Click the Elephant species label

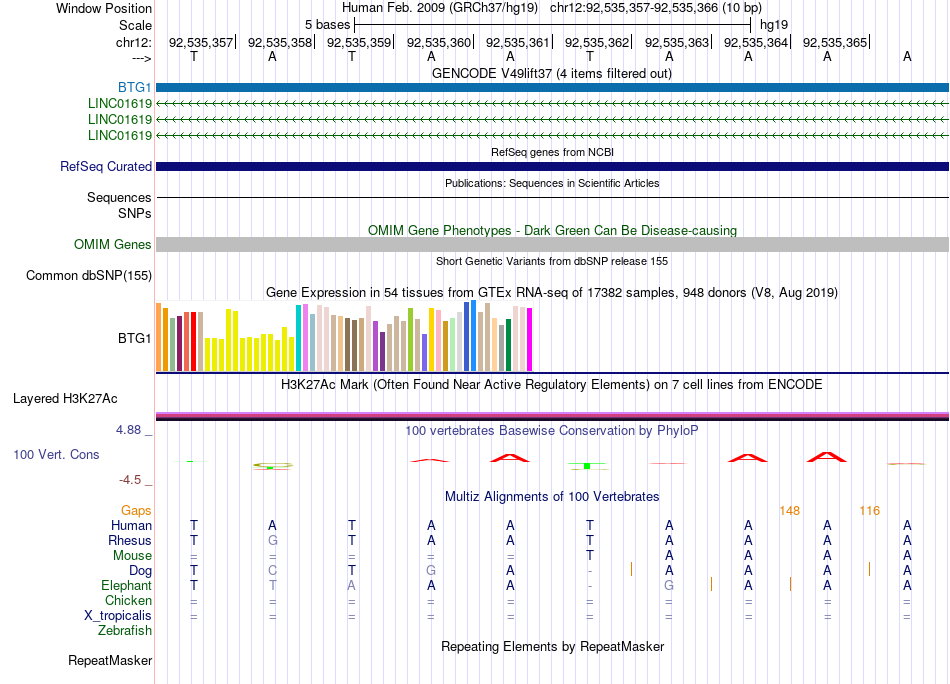pyautogui.click(x=126, y=585)
